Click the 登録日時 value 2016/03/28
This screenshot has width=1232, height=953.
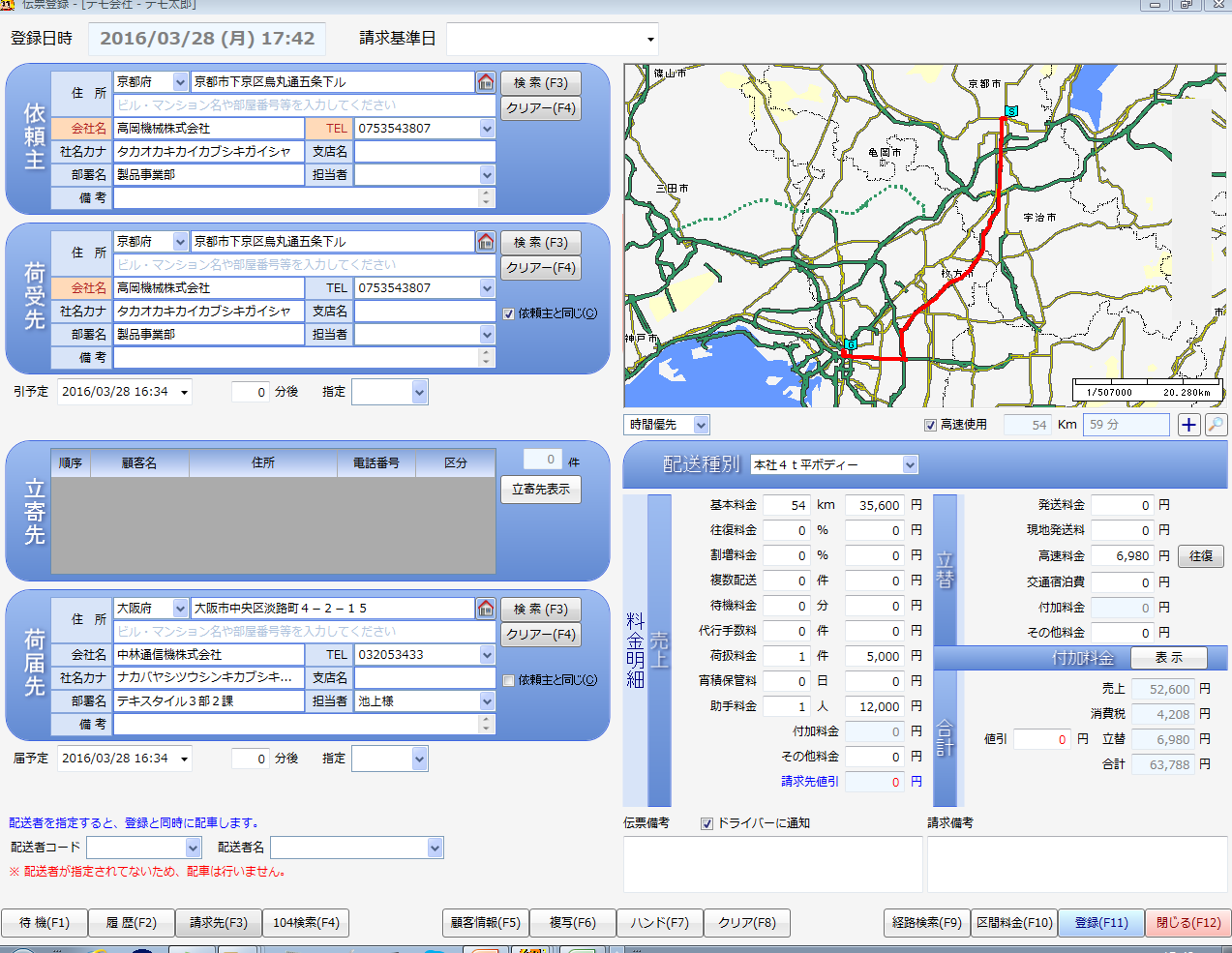207,39
